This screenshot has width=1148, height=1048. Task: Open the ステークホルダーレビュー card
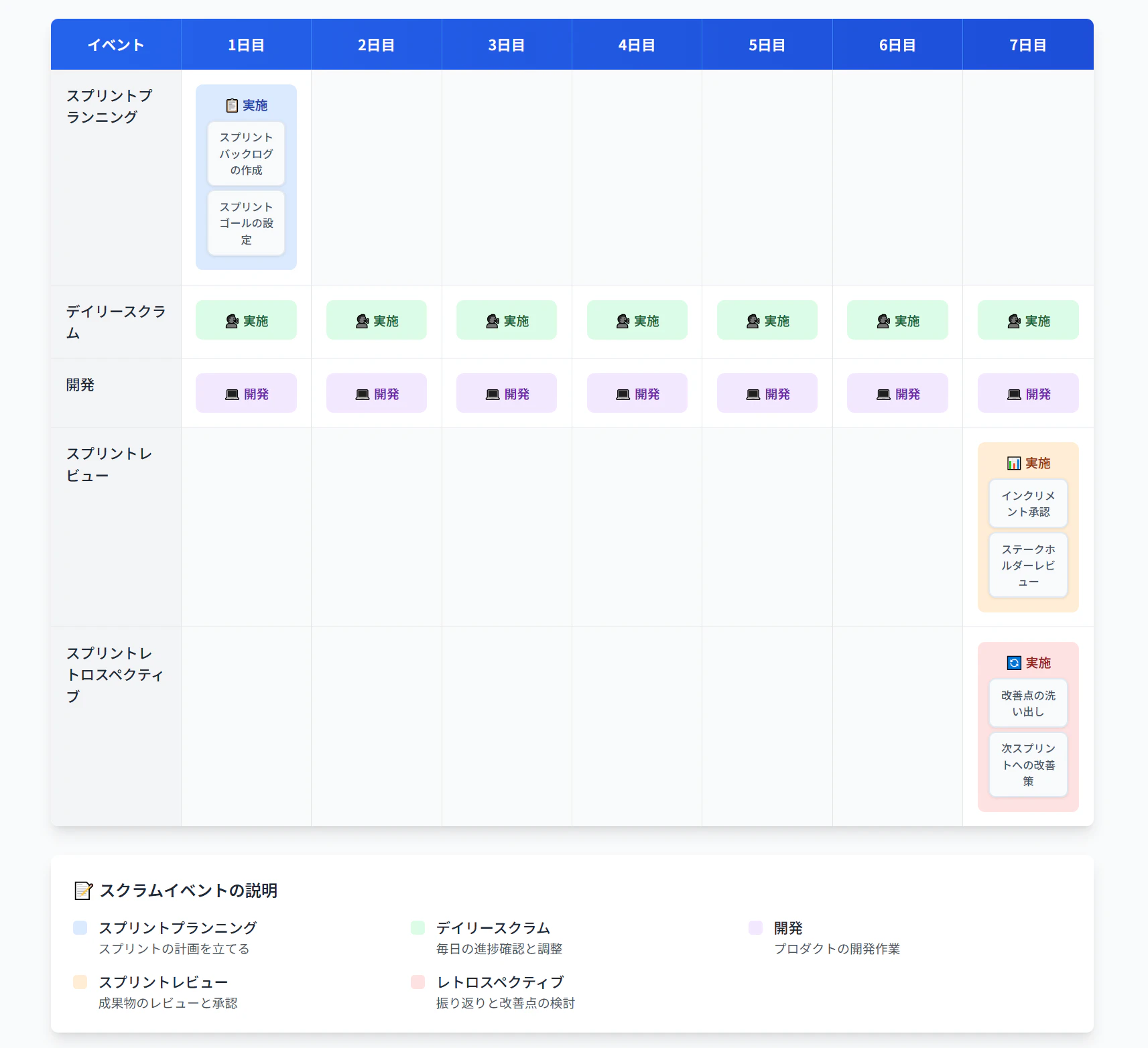click(1028, 565)
